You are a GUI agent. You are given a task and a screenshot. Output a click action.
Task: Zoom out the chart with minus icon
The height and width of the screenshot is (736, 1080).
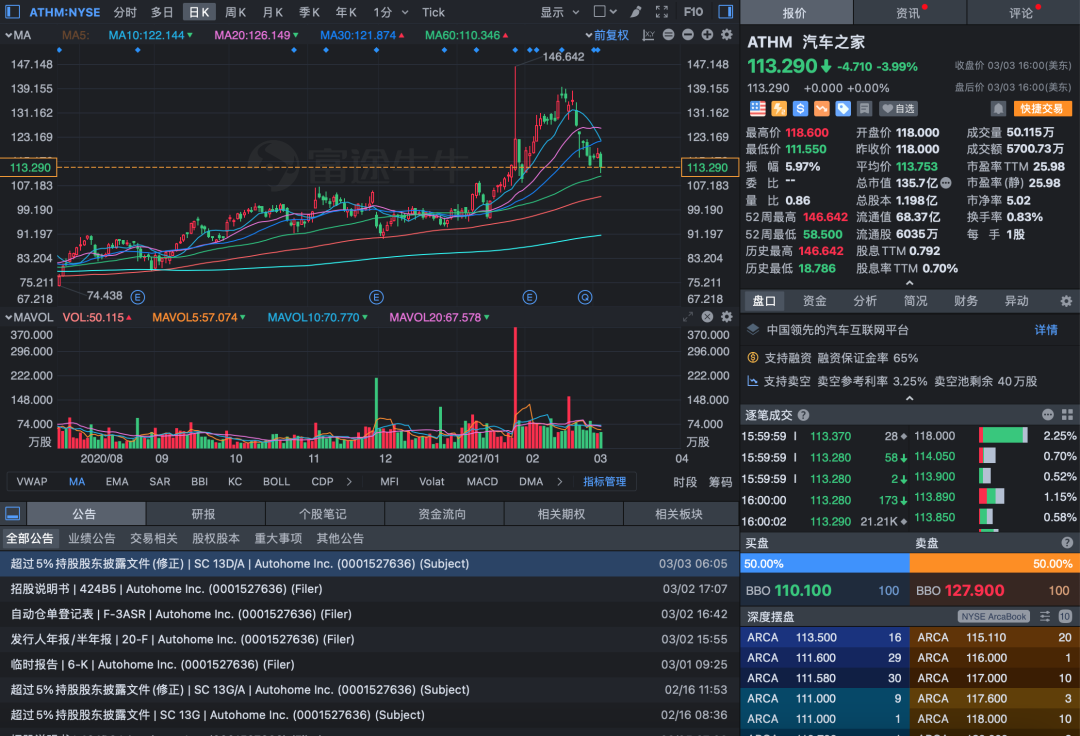(687, 35)
